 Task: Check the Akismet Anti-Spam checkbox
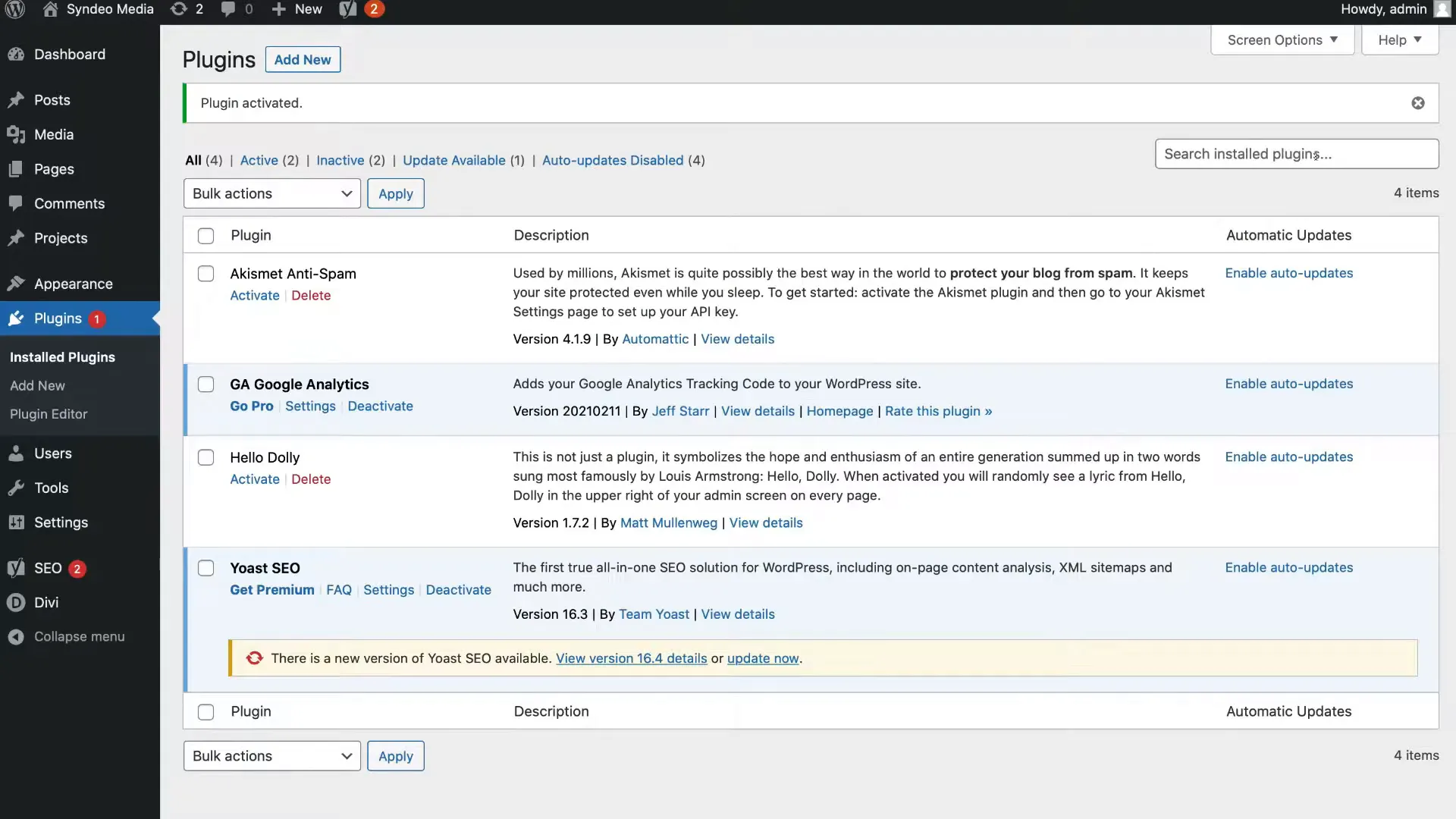[x=206, y=274]
